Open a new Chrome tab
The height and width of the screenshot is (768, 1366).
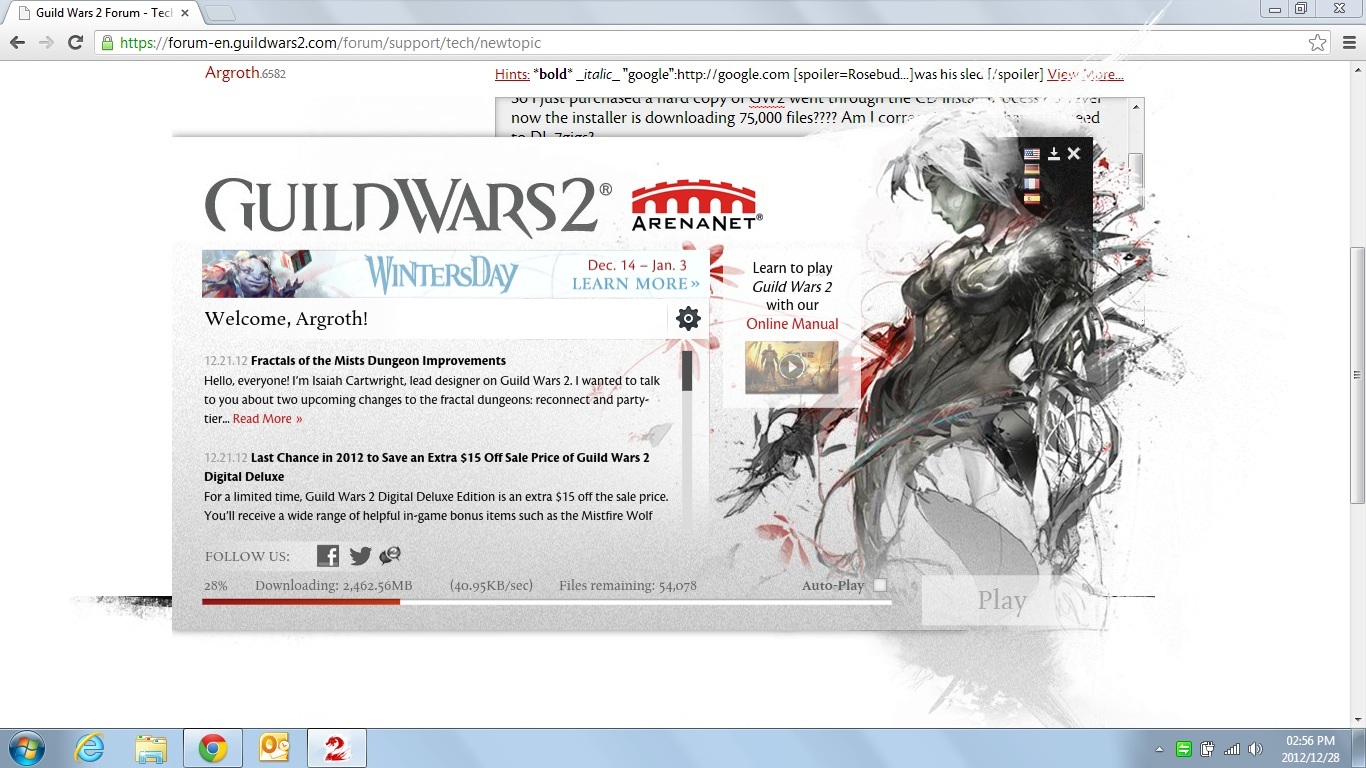tap(219, 13)
